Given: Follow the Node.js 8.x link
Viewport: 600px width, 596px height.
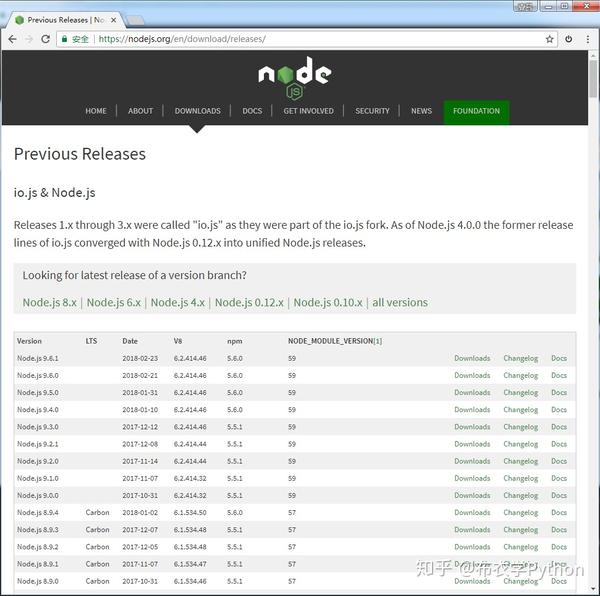Looking at the screenshot, I should tap(50, 303).
